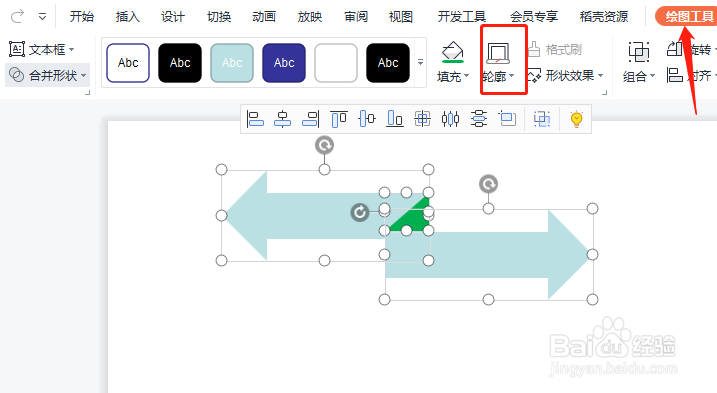Apply the white Abc style with purple outline

128,63
